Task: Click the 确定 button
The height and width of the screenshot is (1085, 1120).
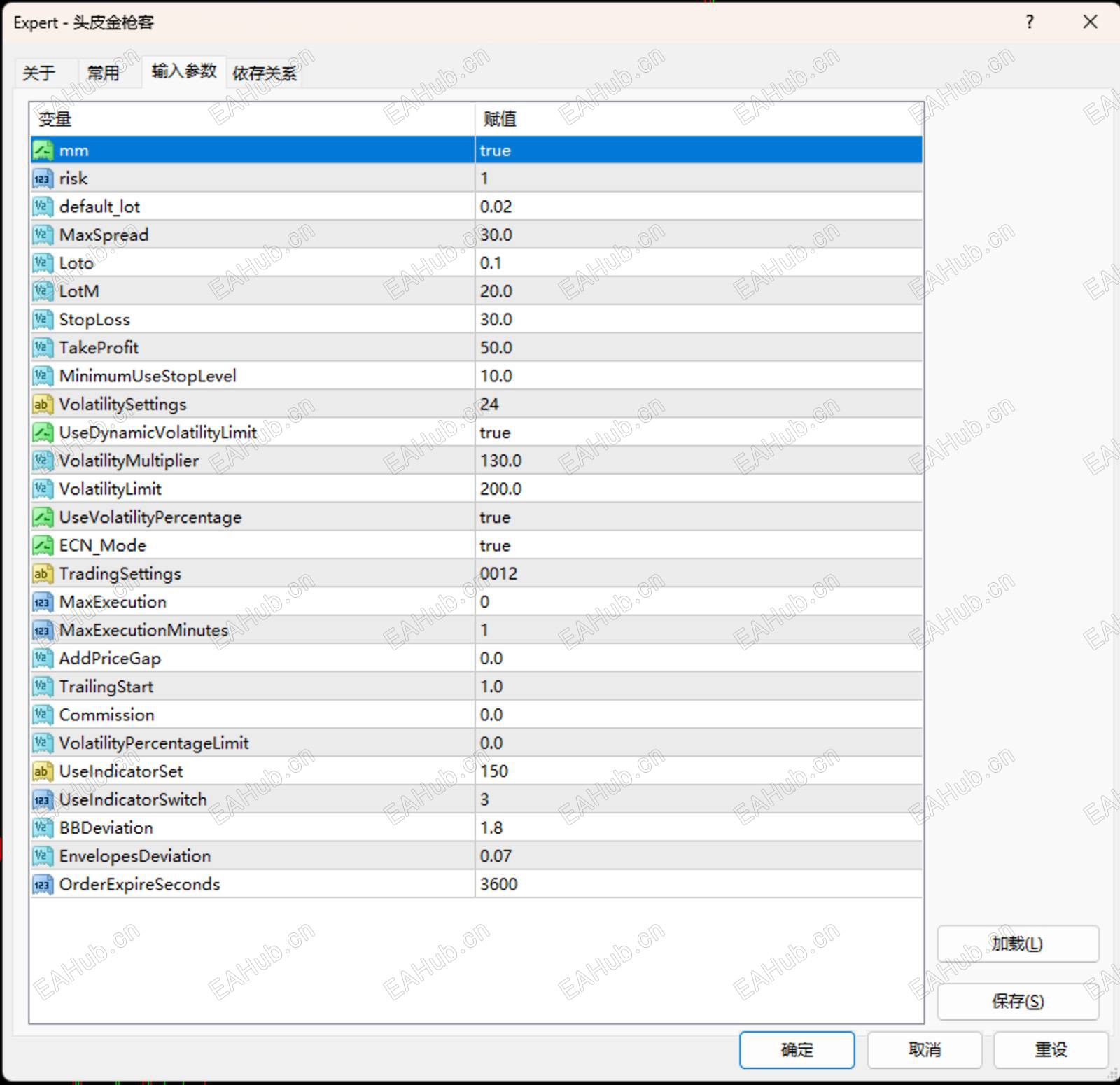Action: coord(797,1049)
